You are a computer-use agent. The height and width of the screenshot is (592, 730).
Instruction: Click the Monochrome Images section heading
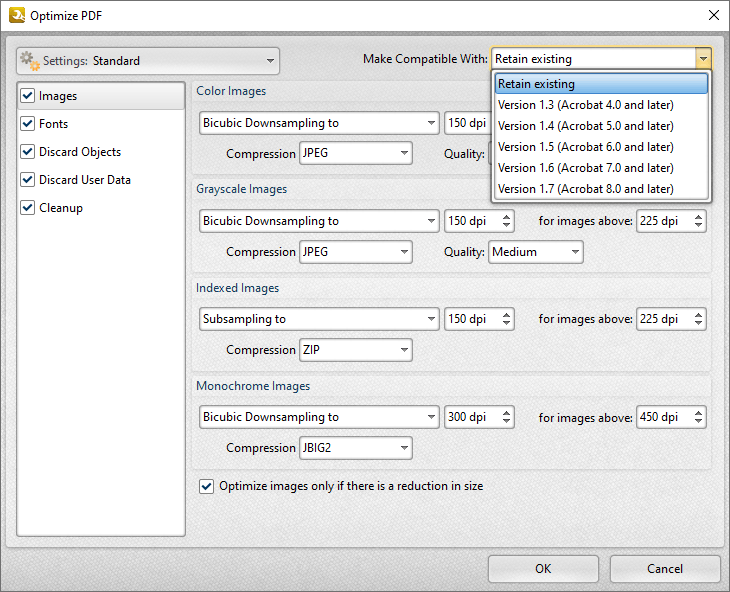tap(253, 386)
